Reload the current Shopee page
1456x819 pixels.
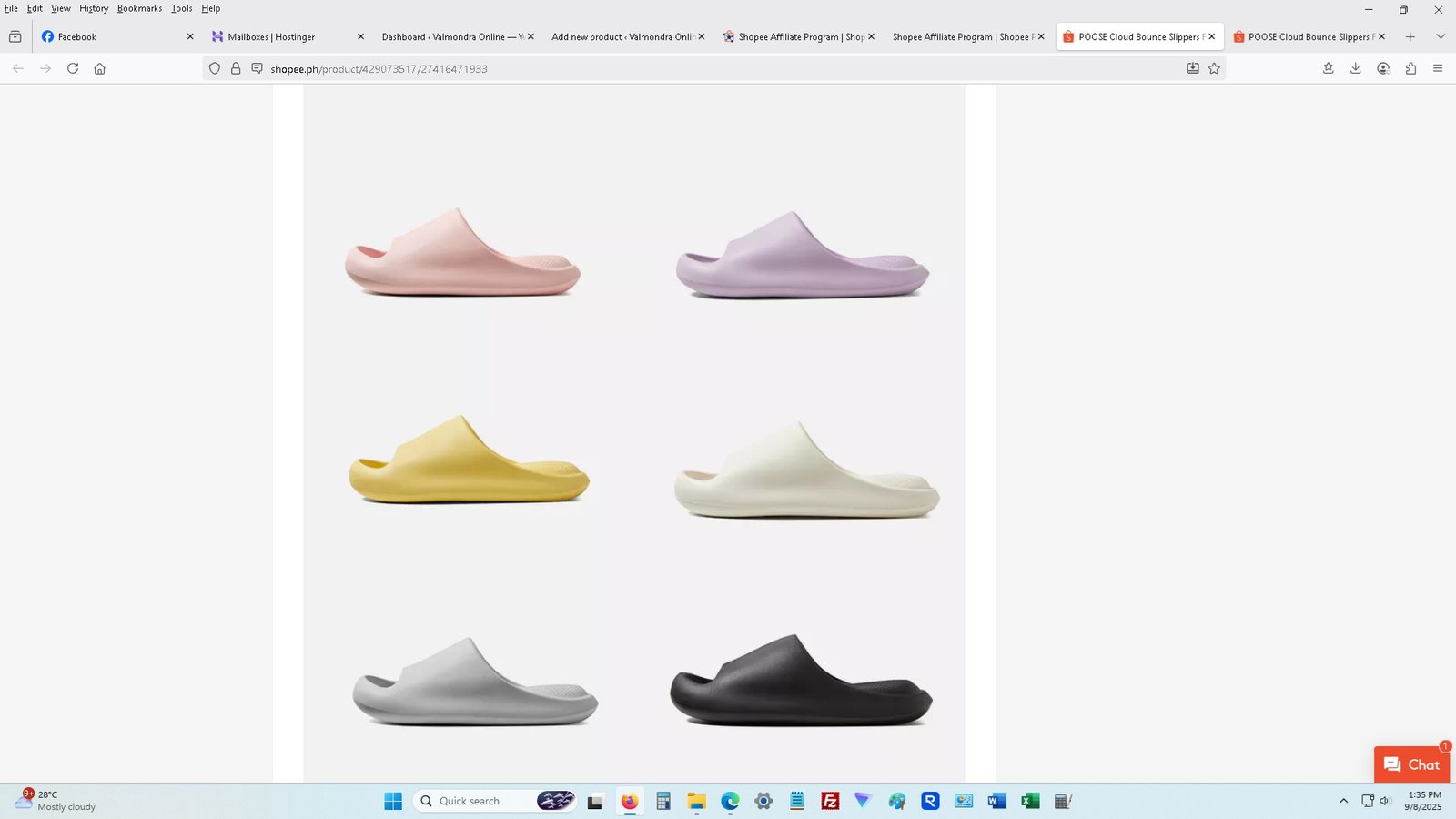pos(73,68)
